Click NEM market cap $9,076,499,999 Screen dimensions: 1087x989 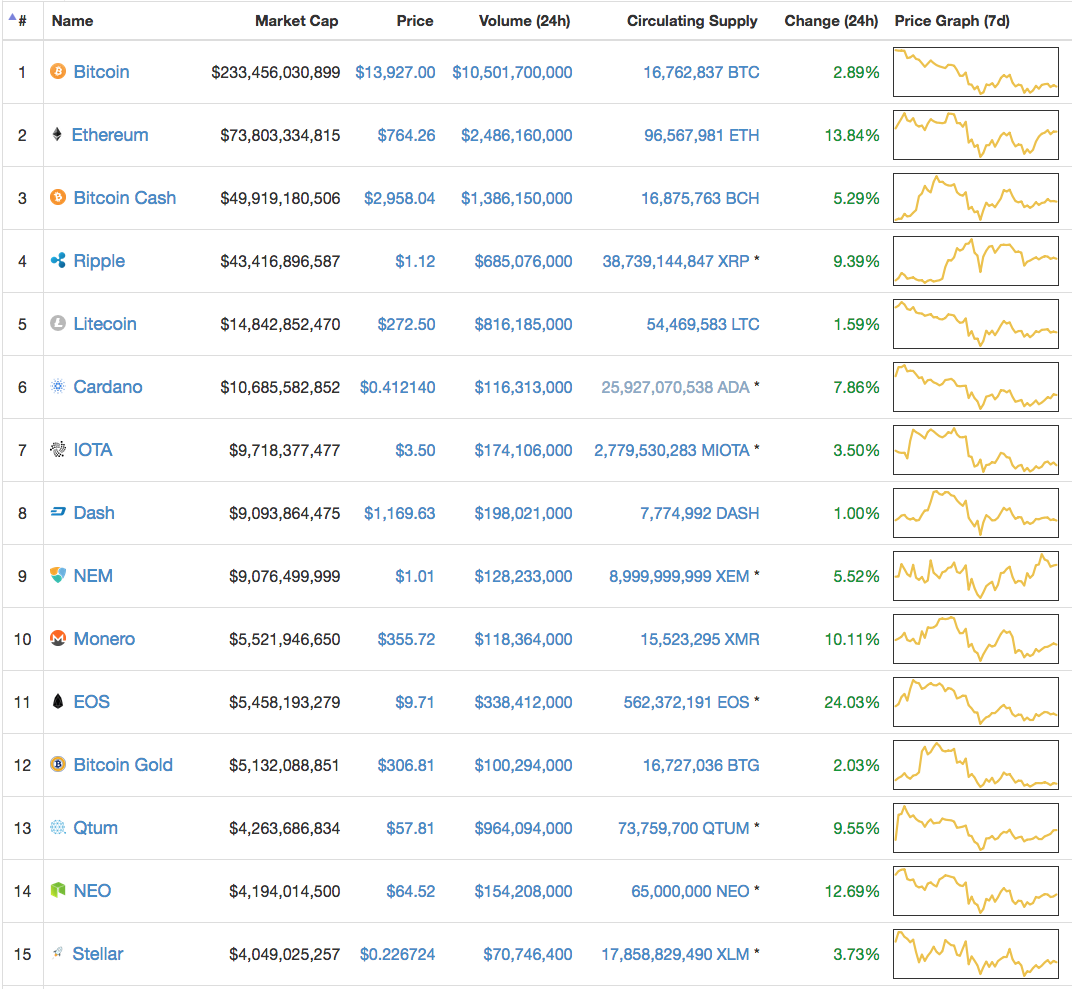tap(285, 576)
